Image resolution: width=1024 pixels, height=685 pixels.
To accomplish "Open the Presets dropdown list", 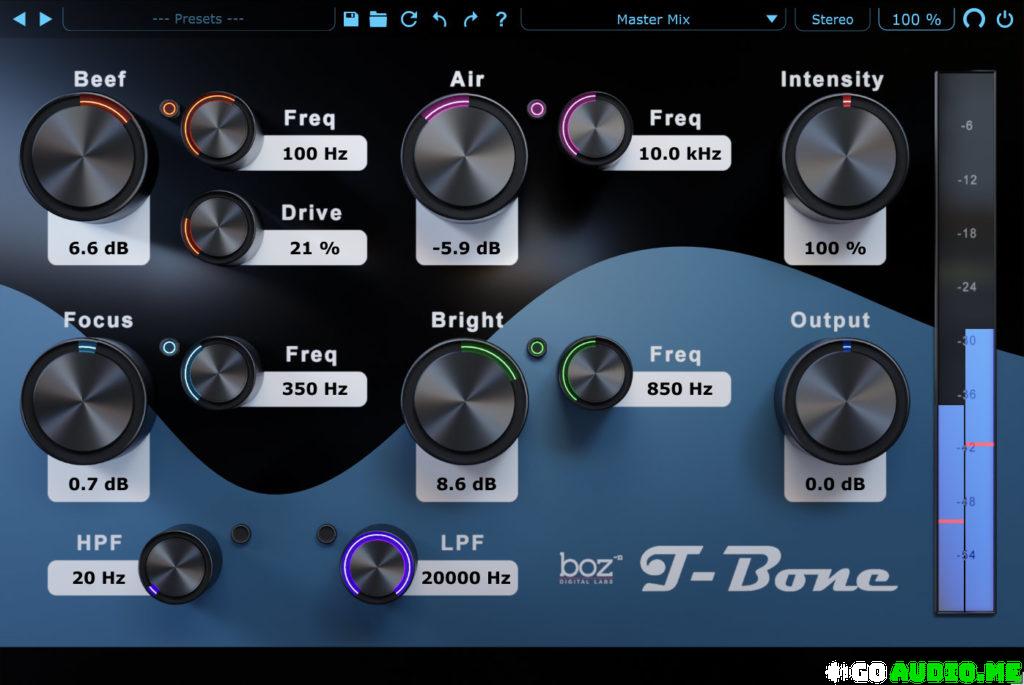I will 199,19.
